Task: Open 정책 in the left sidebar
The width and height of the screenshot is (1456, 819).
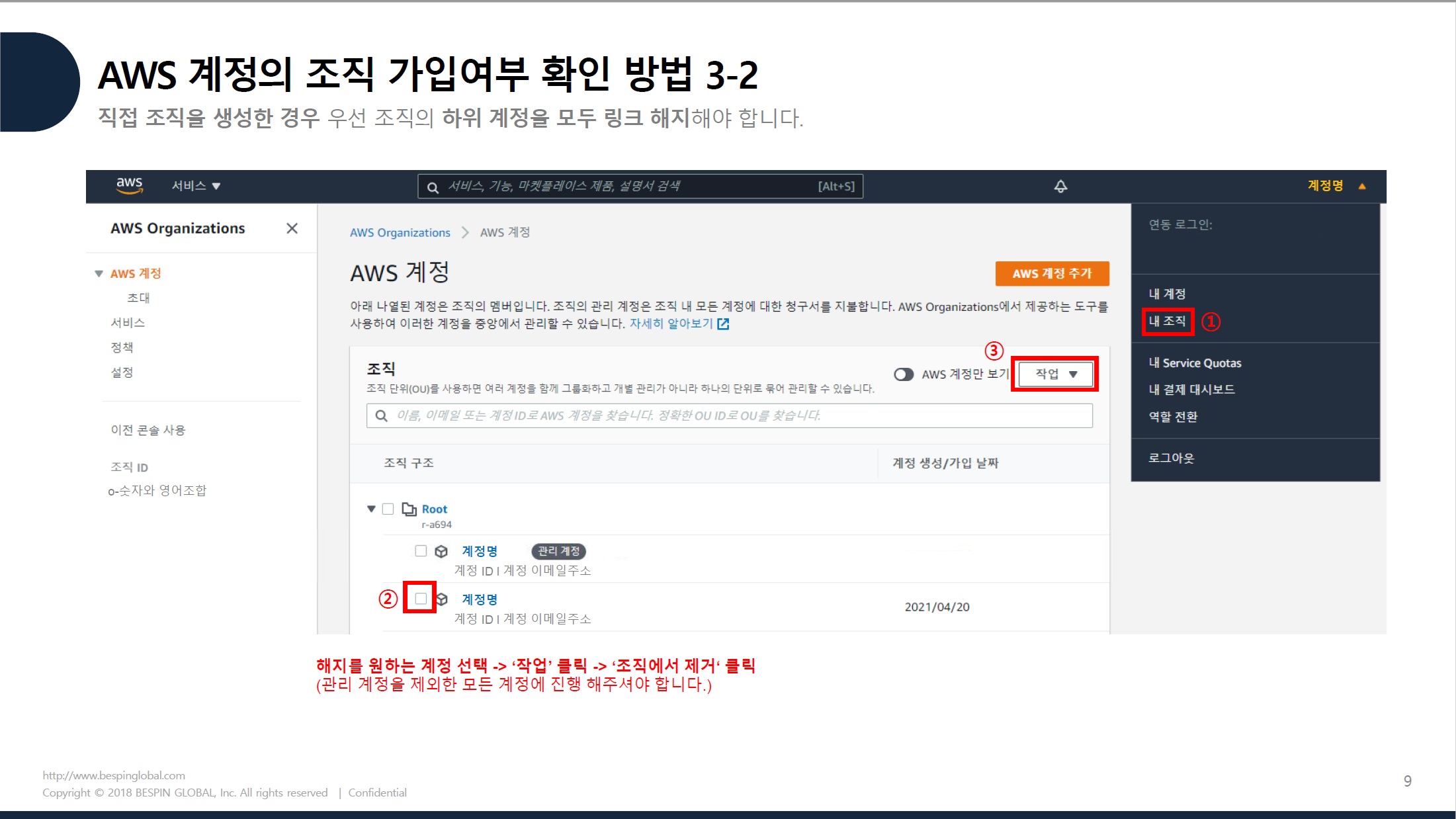Action: point(122,347)
